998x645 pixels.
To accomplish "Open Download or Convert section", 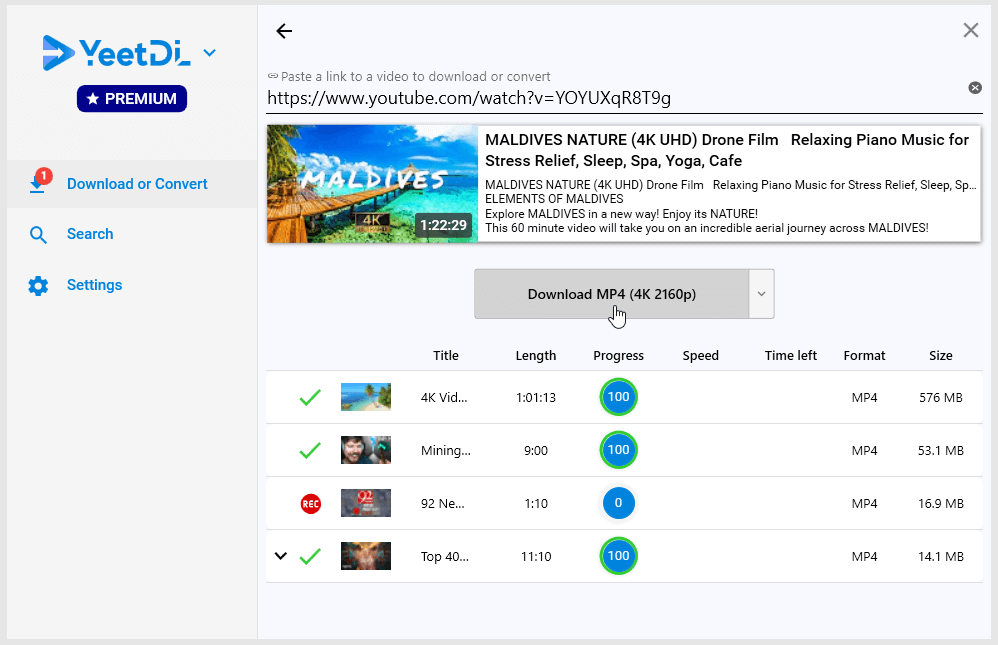I will 132,183.
